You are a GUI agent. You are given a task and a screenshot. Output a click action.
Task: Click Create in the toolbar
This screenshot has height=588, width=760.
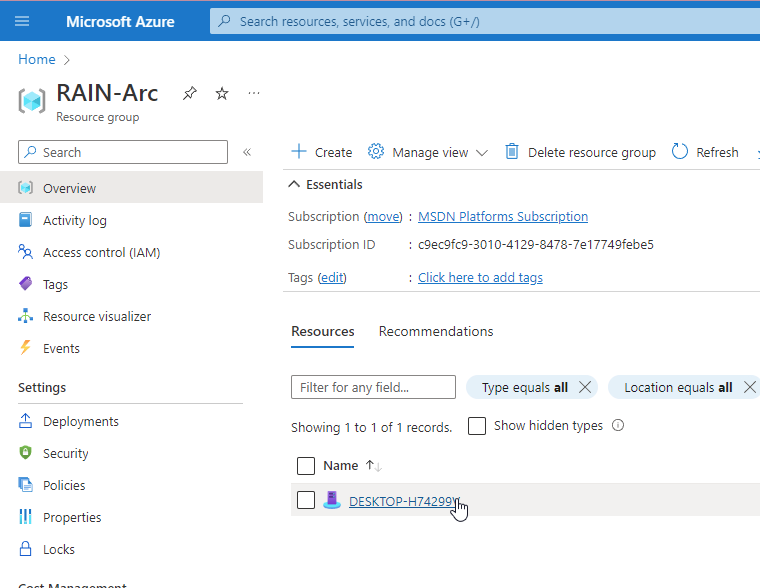pos(322,152)
